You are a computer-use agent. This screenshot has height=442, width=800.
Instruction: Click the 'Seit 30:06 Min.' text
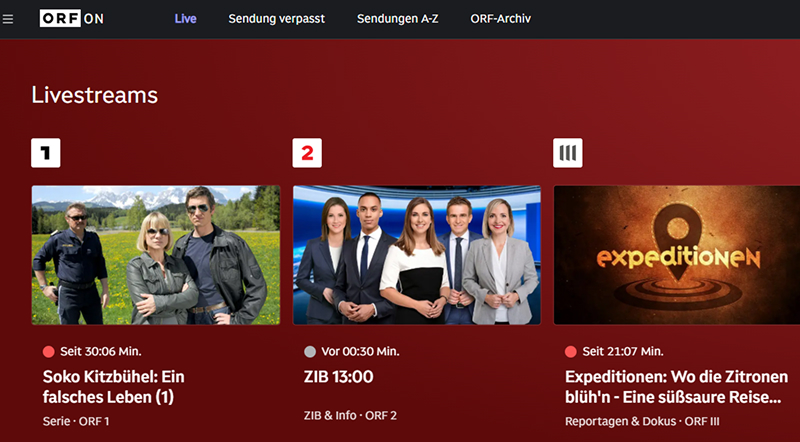click(x=101, y=352)
